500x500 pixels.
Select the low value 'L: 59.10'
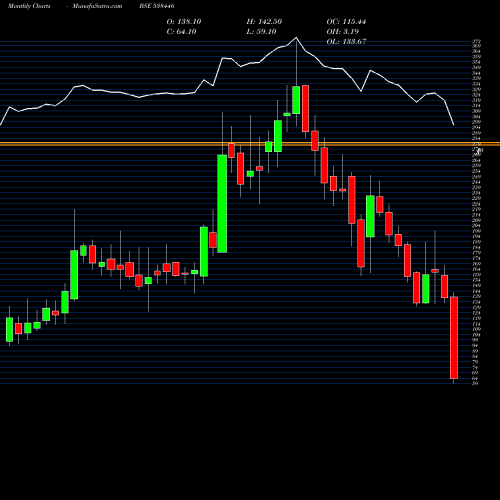(261, 32)
